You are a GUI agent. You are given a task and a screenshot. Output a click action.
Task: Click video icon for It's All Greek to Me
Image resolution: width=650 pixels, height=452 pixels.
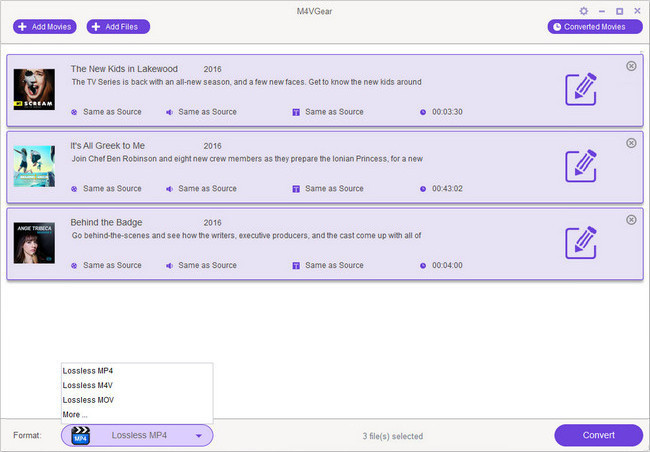pos(74,189)
